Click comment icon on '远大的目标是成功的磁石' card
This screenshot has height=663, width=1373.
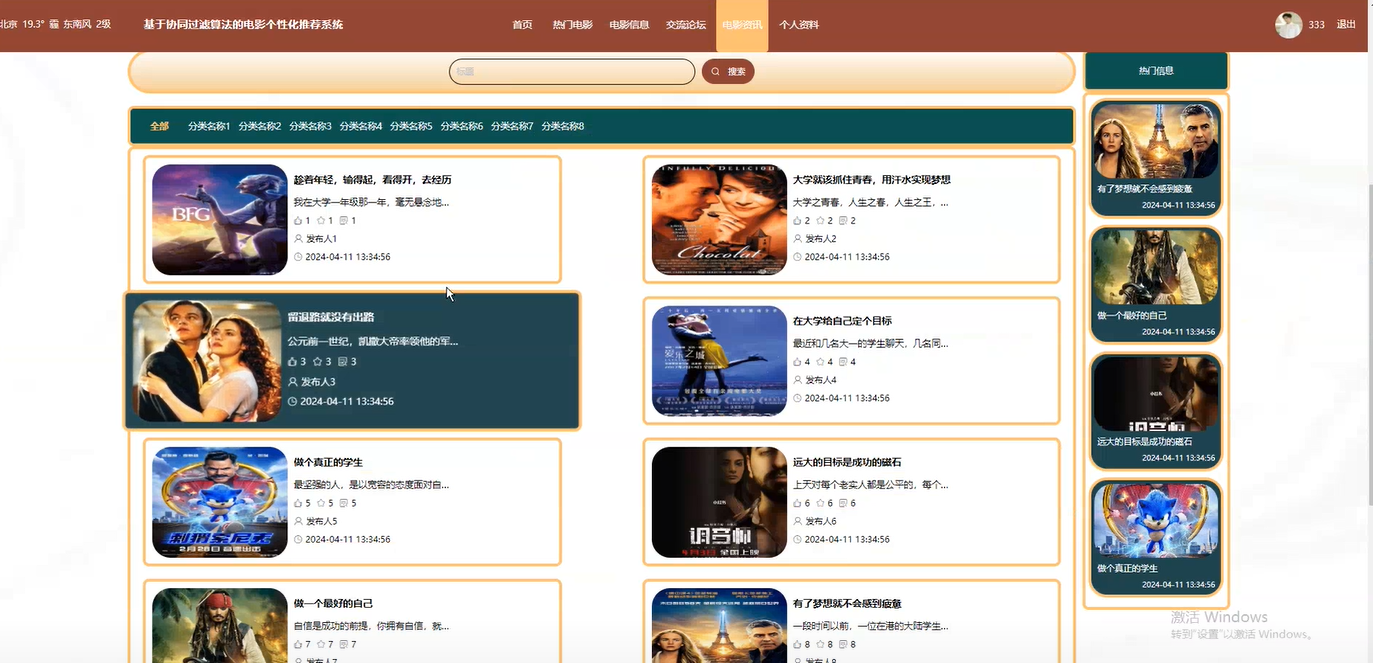tap(843, 503)
